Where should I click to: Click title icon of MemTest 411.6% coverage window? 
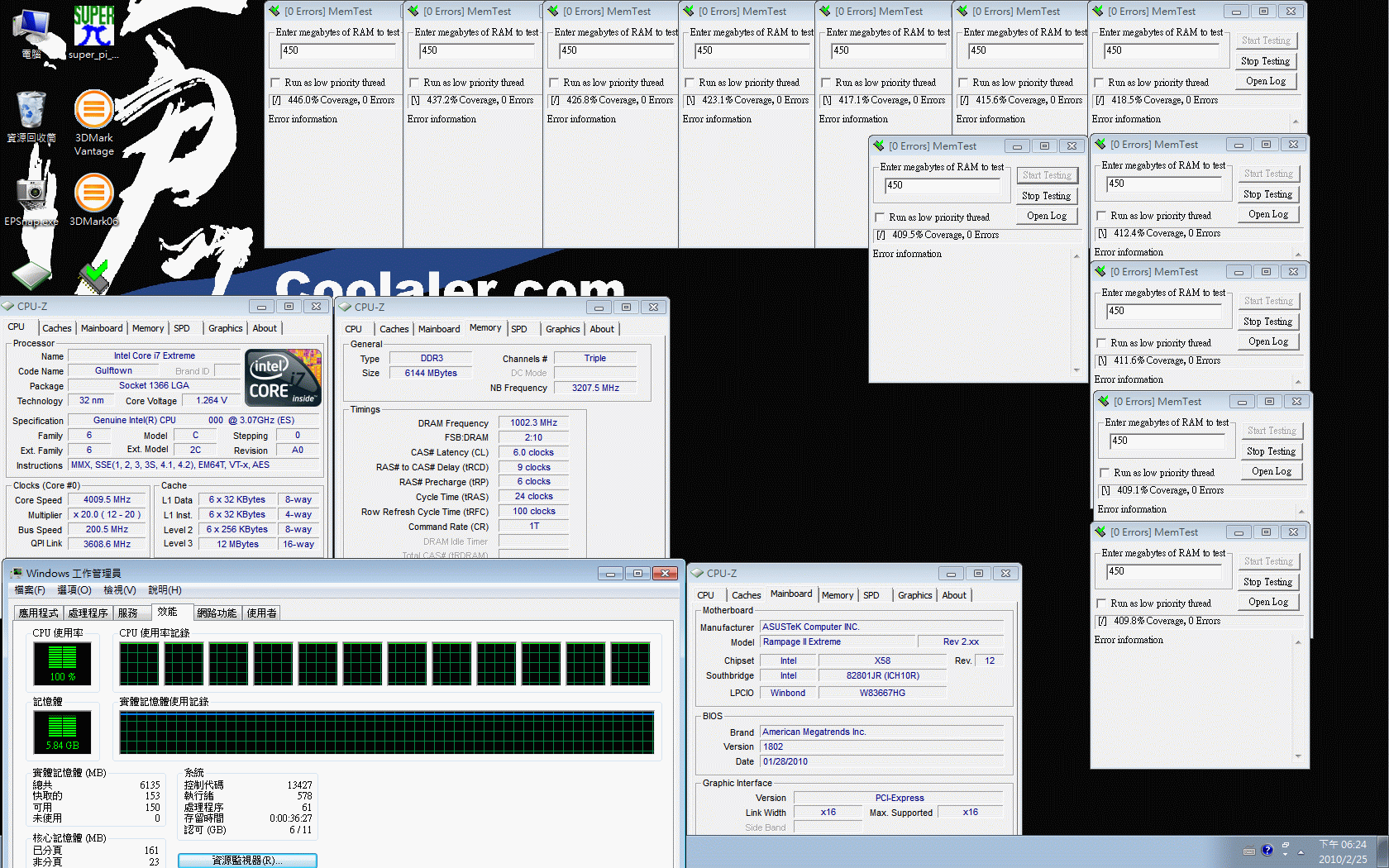[x=1100, y=271]
